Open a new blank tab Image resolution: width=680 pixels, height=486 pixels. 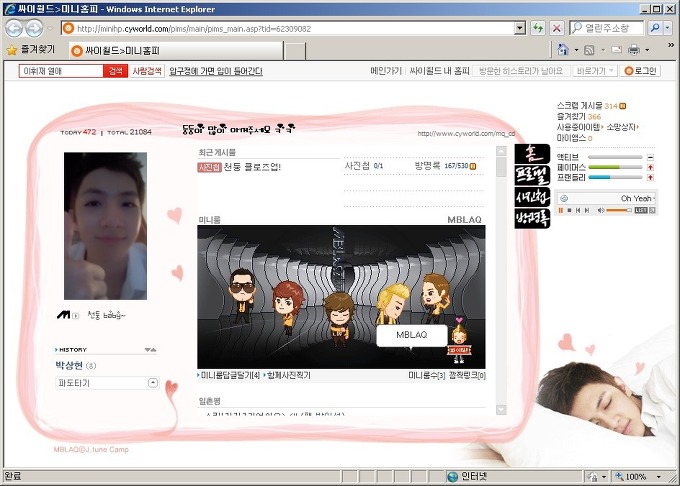click(x=295, y=51)
